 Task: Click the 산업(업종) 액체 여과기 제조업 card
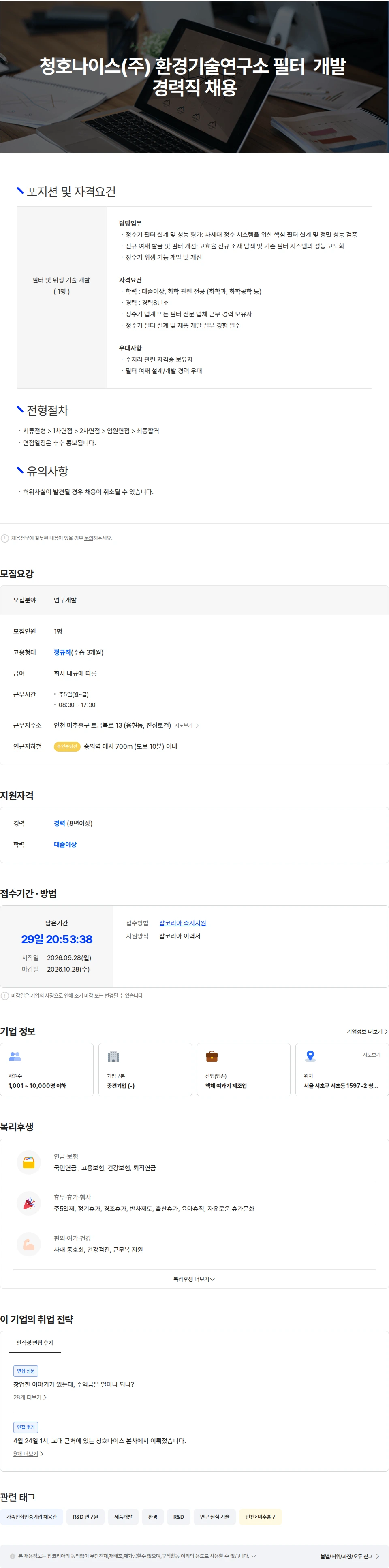[244, 1070]
